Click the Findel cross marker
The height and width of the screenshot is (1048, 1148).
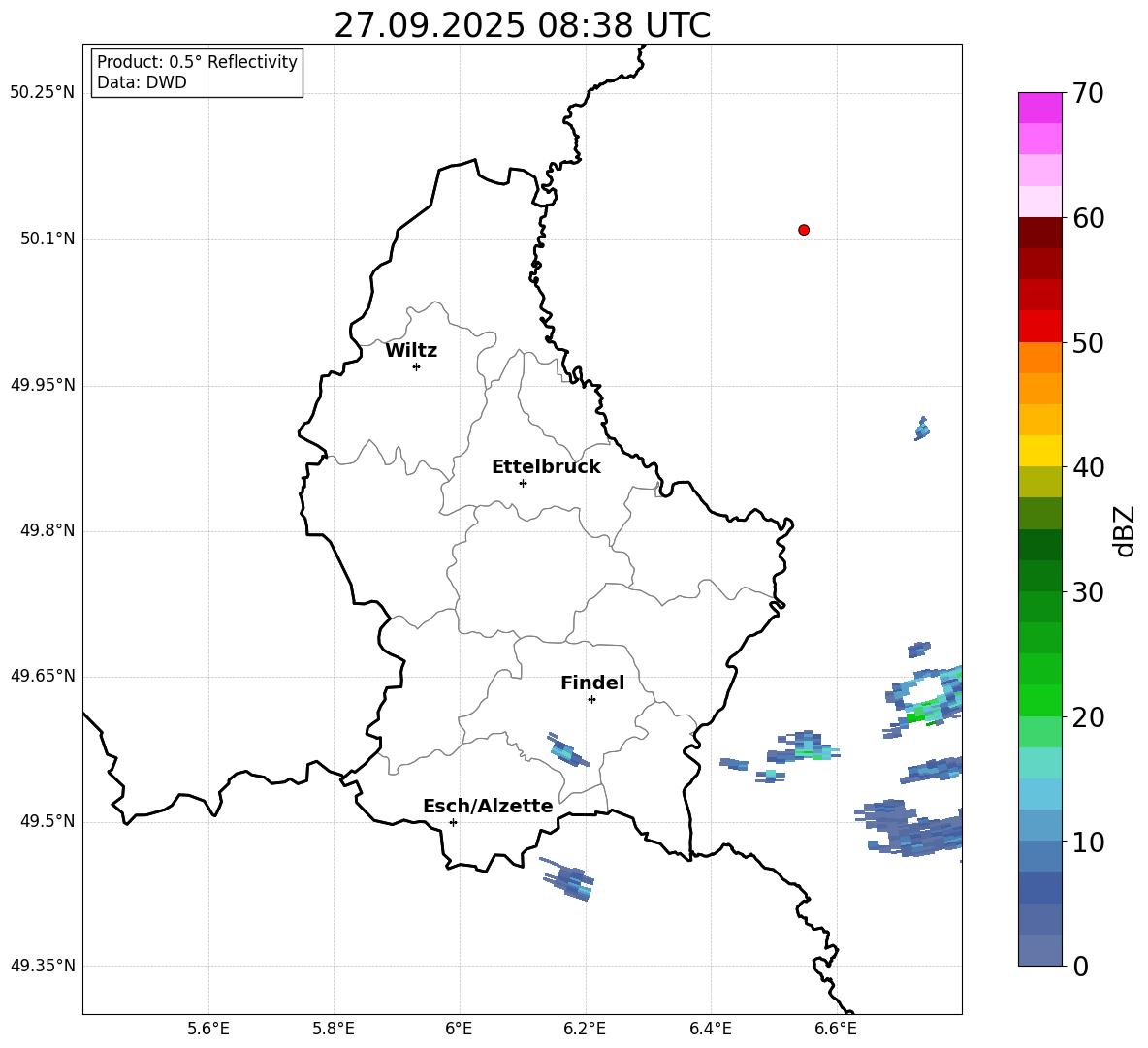tap(591, 700)
